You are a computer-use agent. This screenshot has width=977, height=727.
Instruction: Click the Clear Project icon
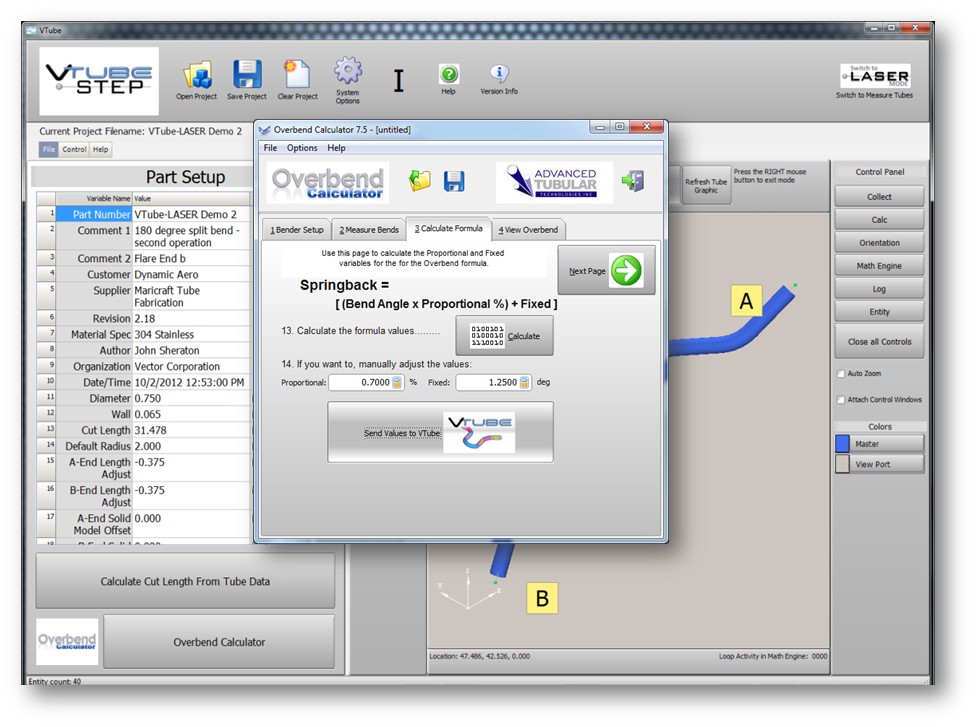[297, 76]
